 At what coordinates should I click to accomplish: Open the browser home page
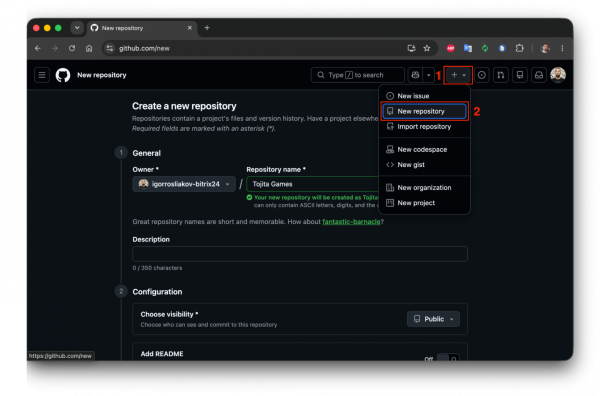pyautogui.click(x=89, y=48)
